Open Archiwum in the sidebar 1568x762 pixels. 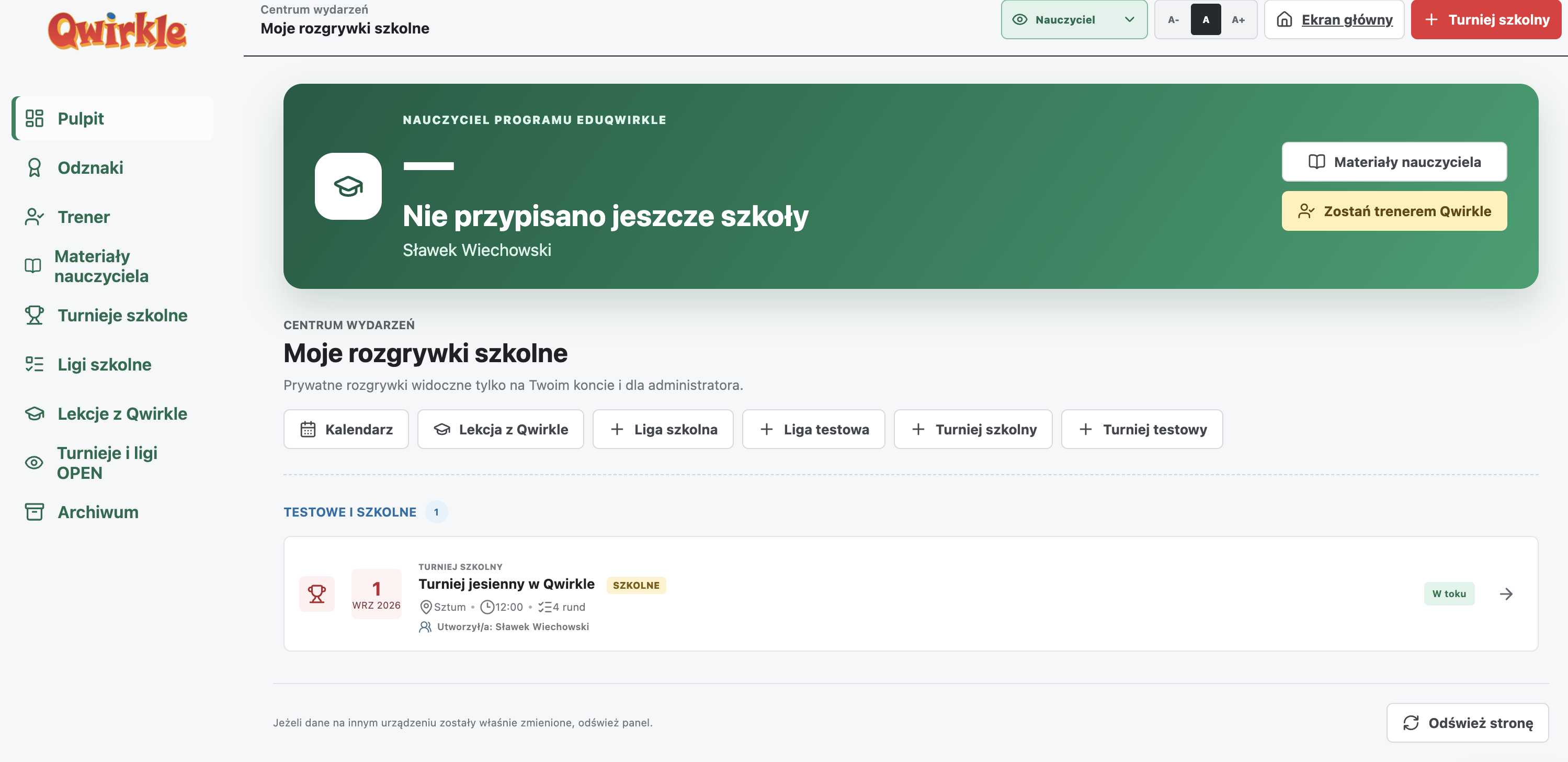click(112, 512)
